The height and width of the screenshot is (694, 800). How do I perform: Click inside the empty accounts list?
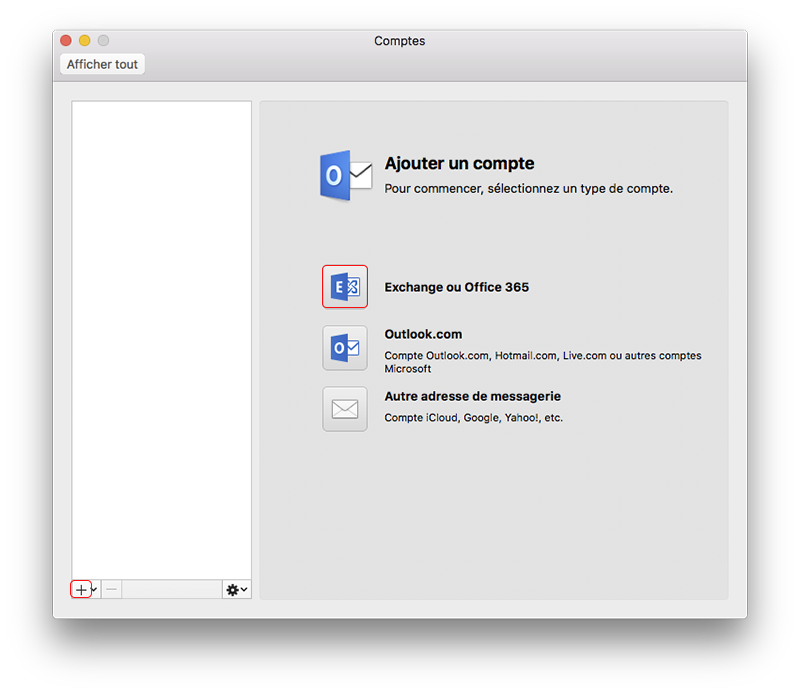pos(161,330)
